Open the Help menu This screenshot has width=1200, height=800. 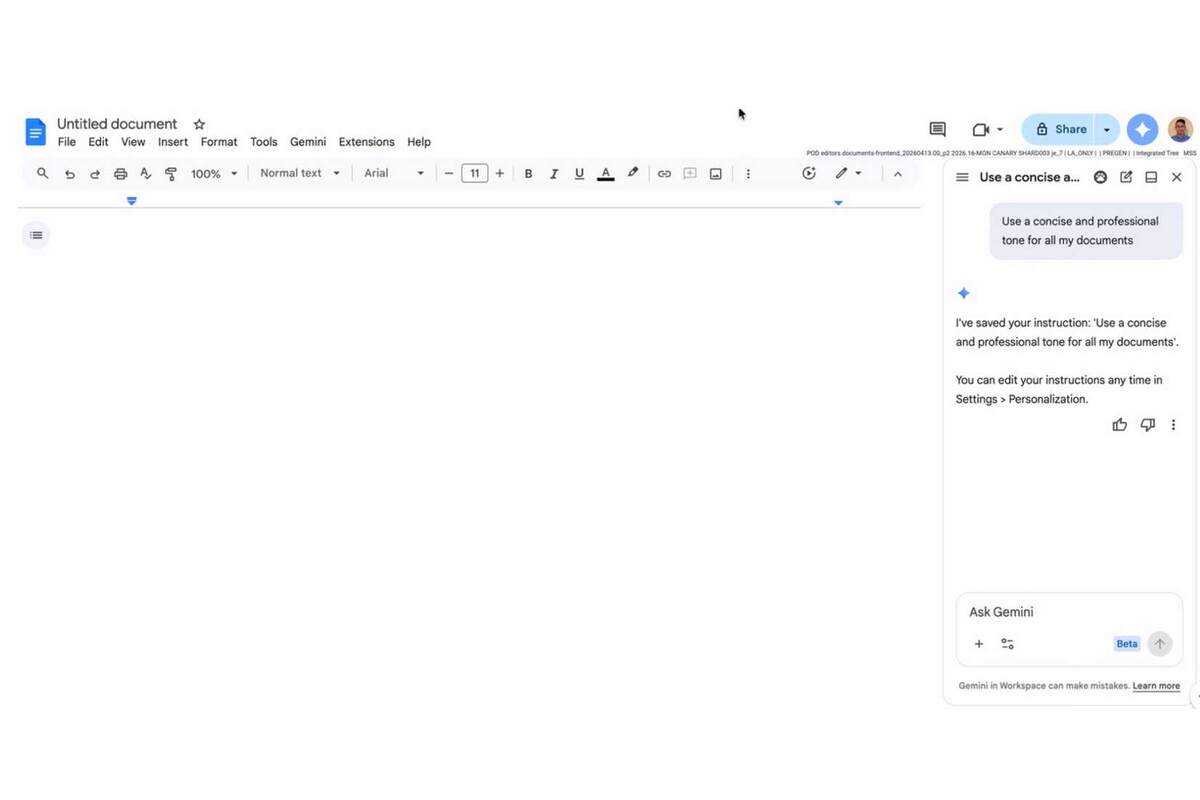point(419,142)
